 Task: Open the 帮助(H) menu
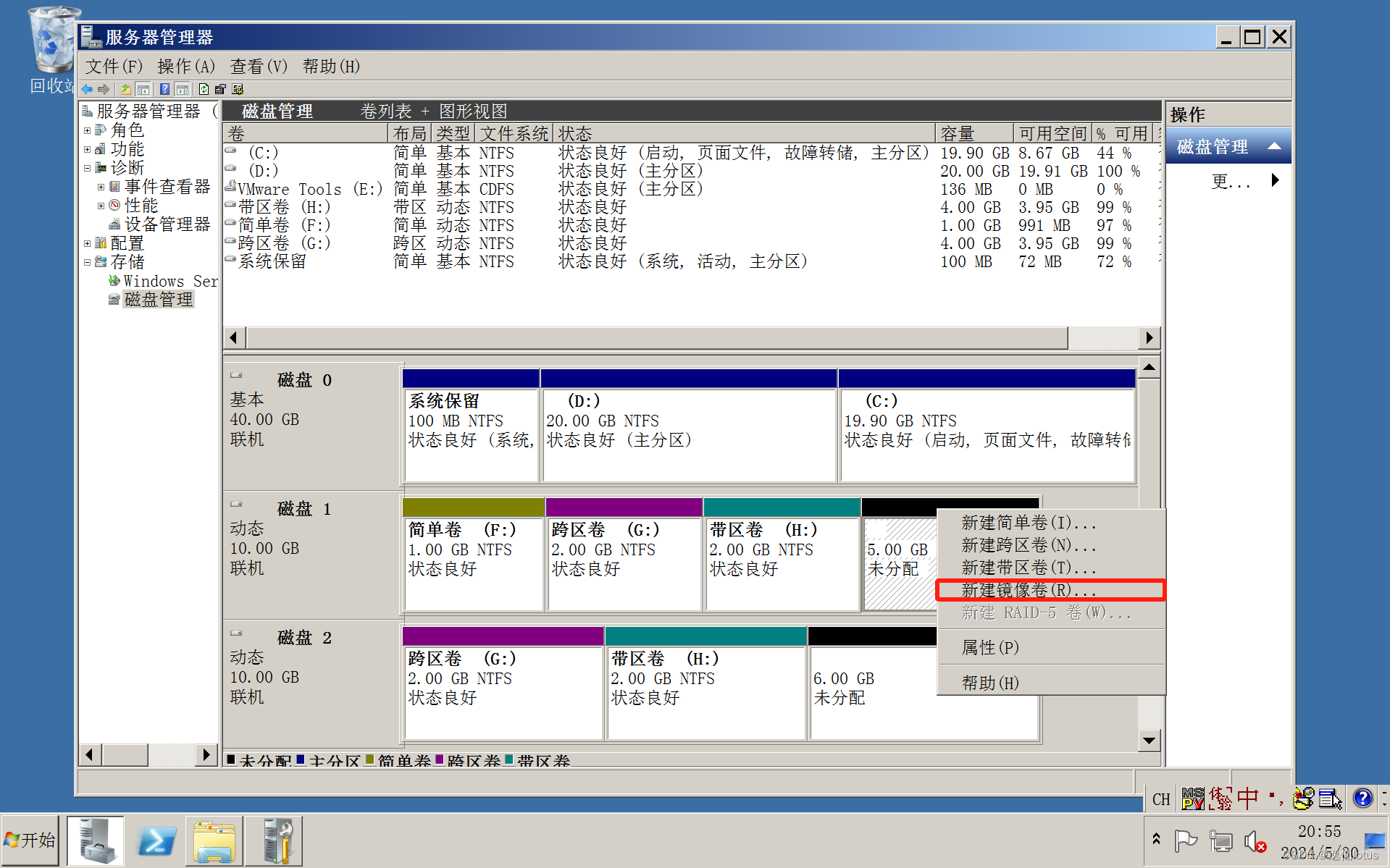[x=331, y=67]
